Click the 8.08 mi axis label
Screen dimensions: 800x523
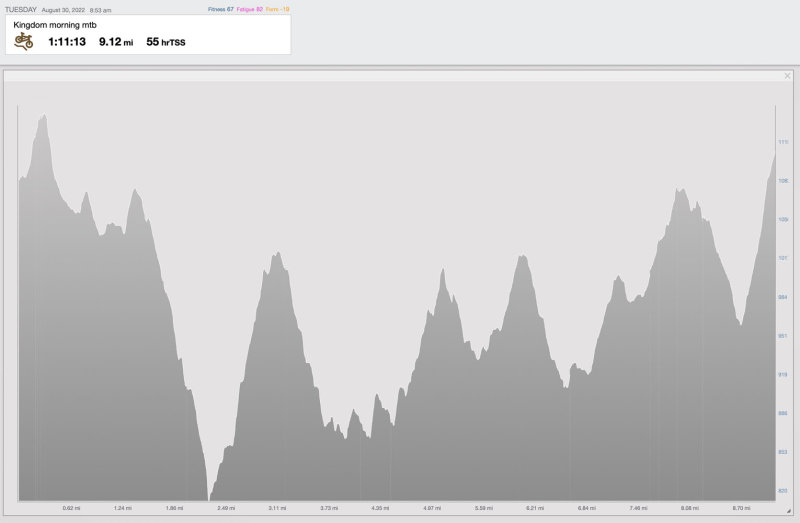[689, 508]
